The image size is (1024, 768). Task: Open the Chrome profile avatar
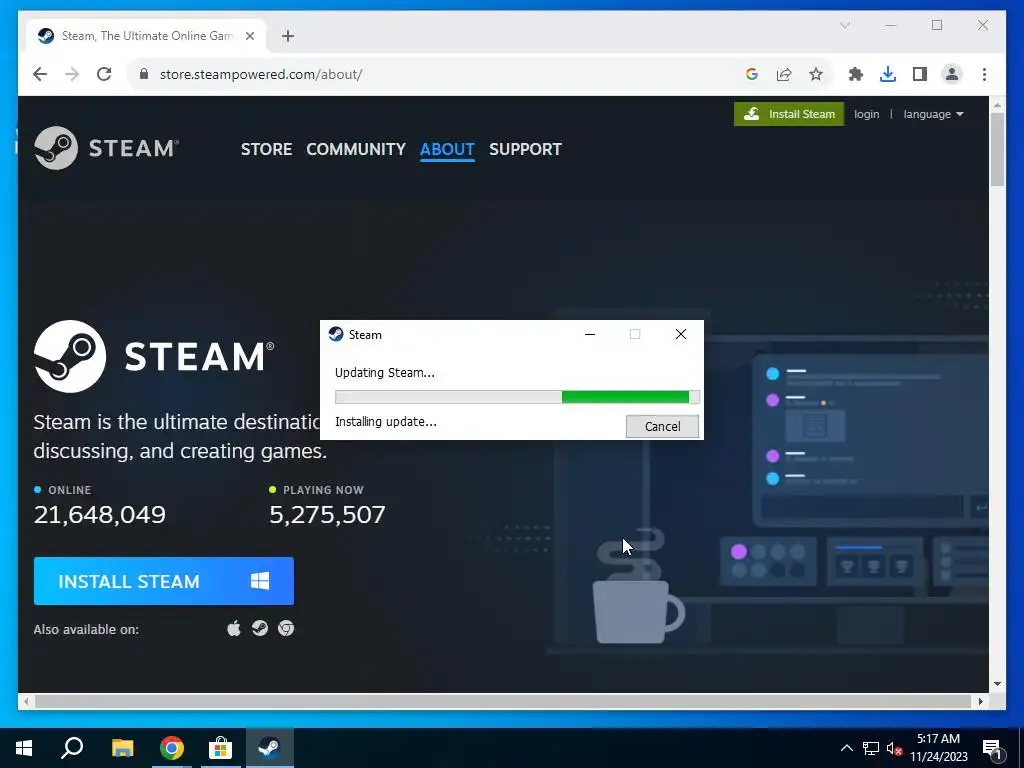click(952, 74)
